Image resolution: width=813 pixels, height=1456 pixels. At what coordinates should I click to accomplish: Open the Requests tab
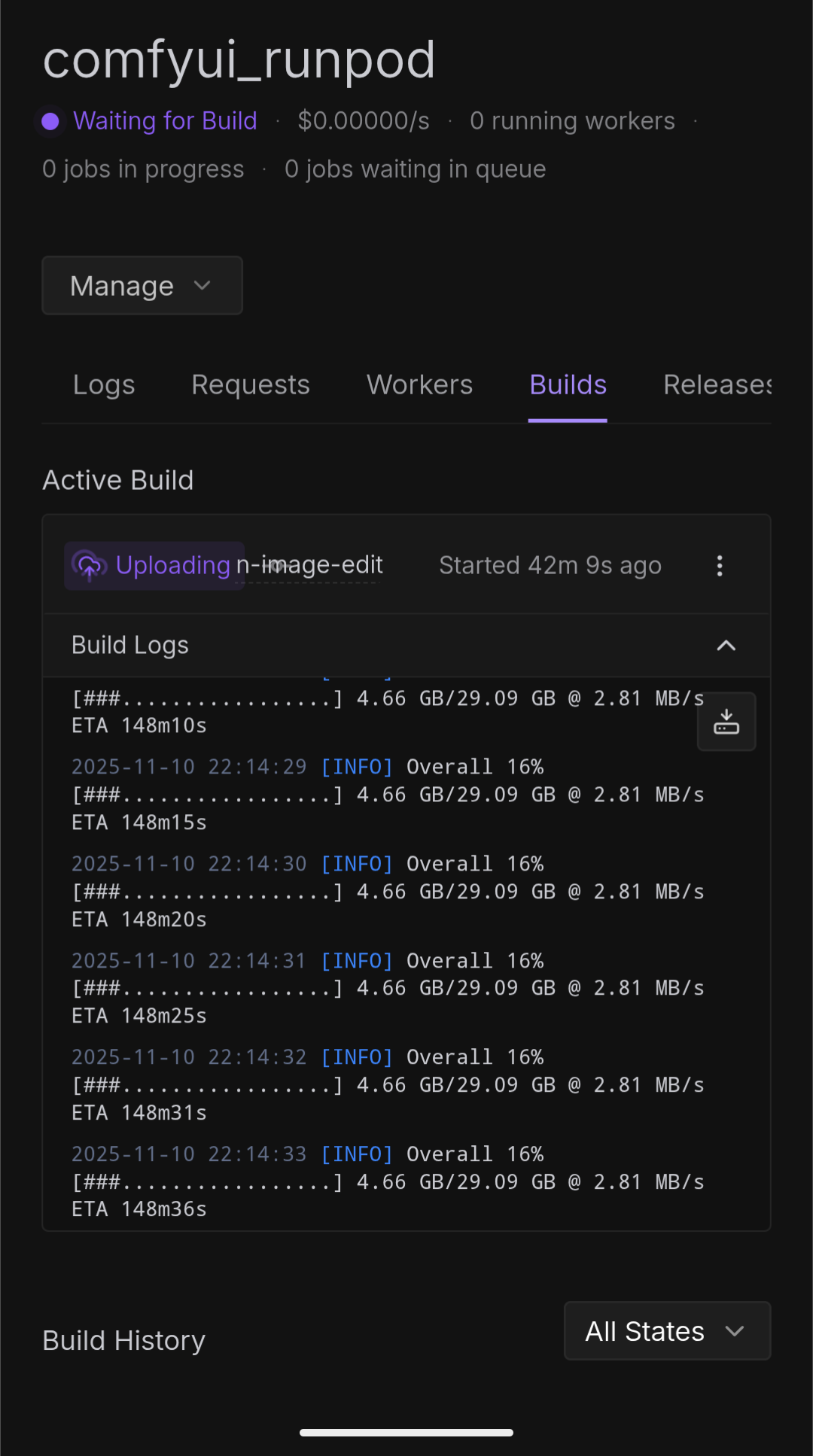tap(250, 385)
